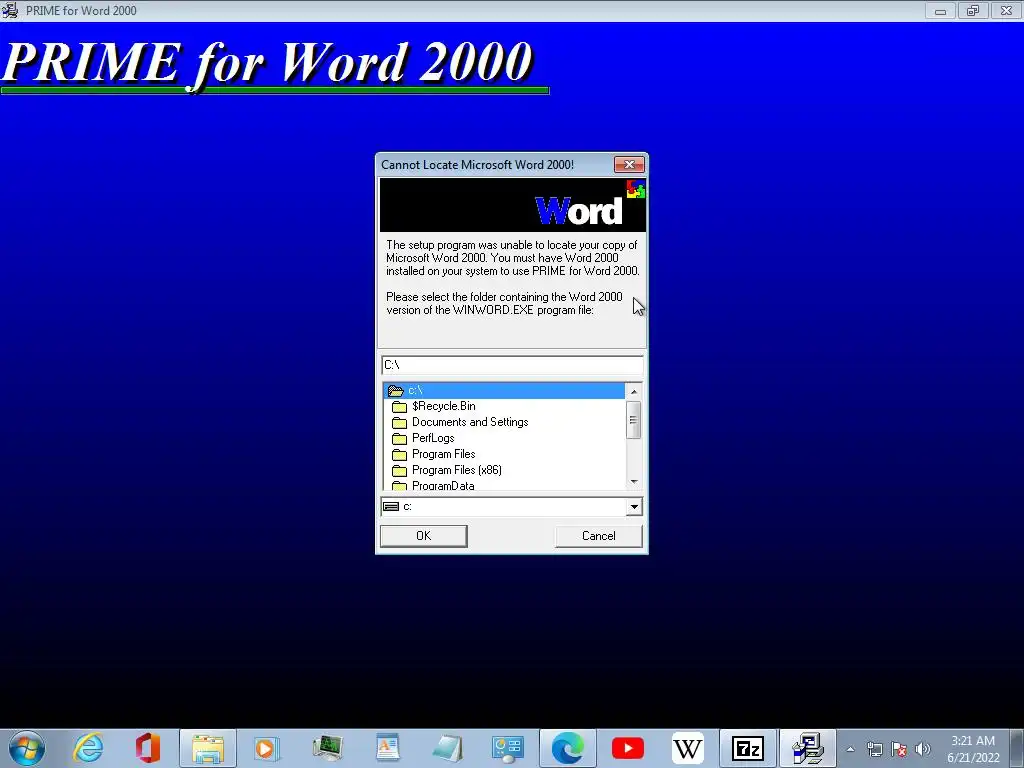Close the PRIME for Word 2000 window

pos(1006,10)
